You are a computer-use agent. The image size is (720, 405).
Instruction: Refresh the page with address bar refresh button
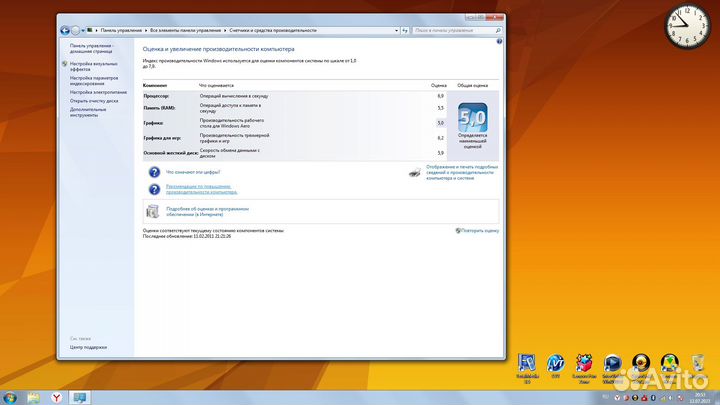tap(405, 30)
